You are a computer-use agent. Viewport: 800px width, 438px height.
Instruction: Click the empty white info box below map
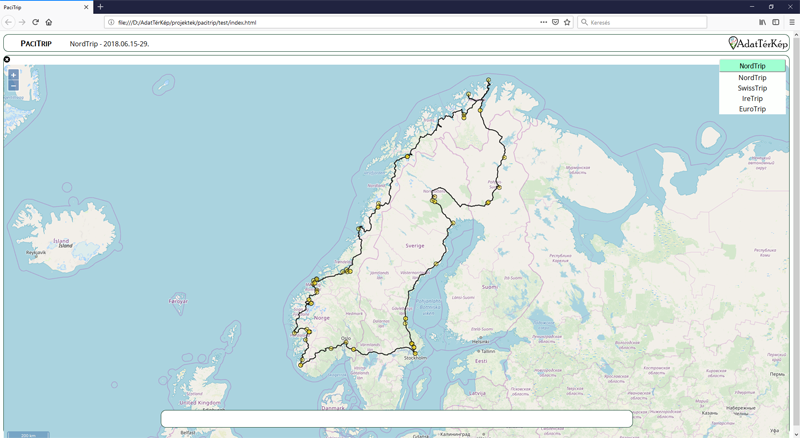click(396, 419)
